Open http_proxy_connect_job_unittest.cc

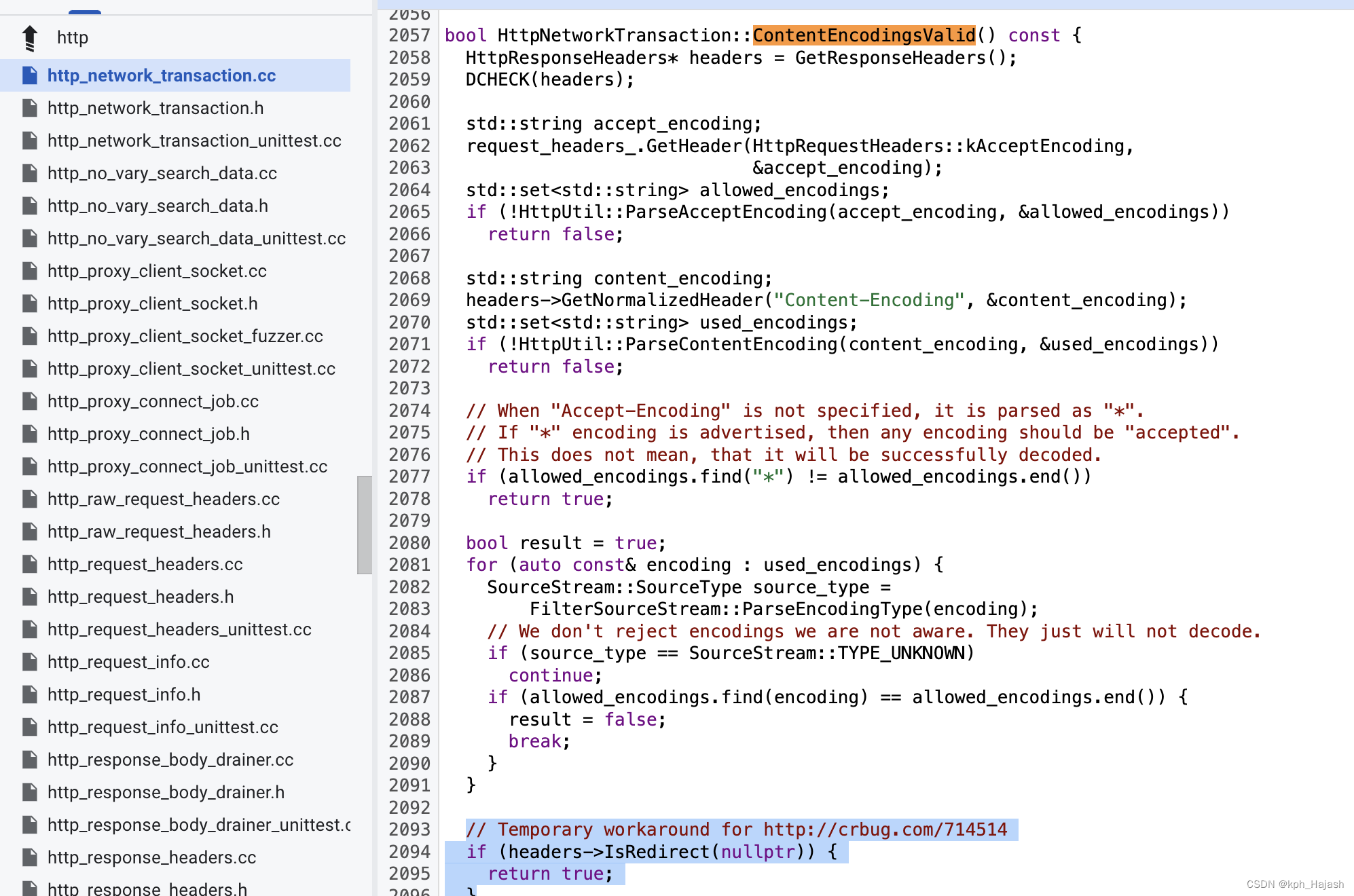point(187,466)
